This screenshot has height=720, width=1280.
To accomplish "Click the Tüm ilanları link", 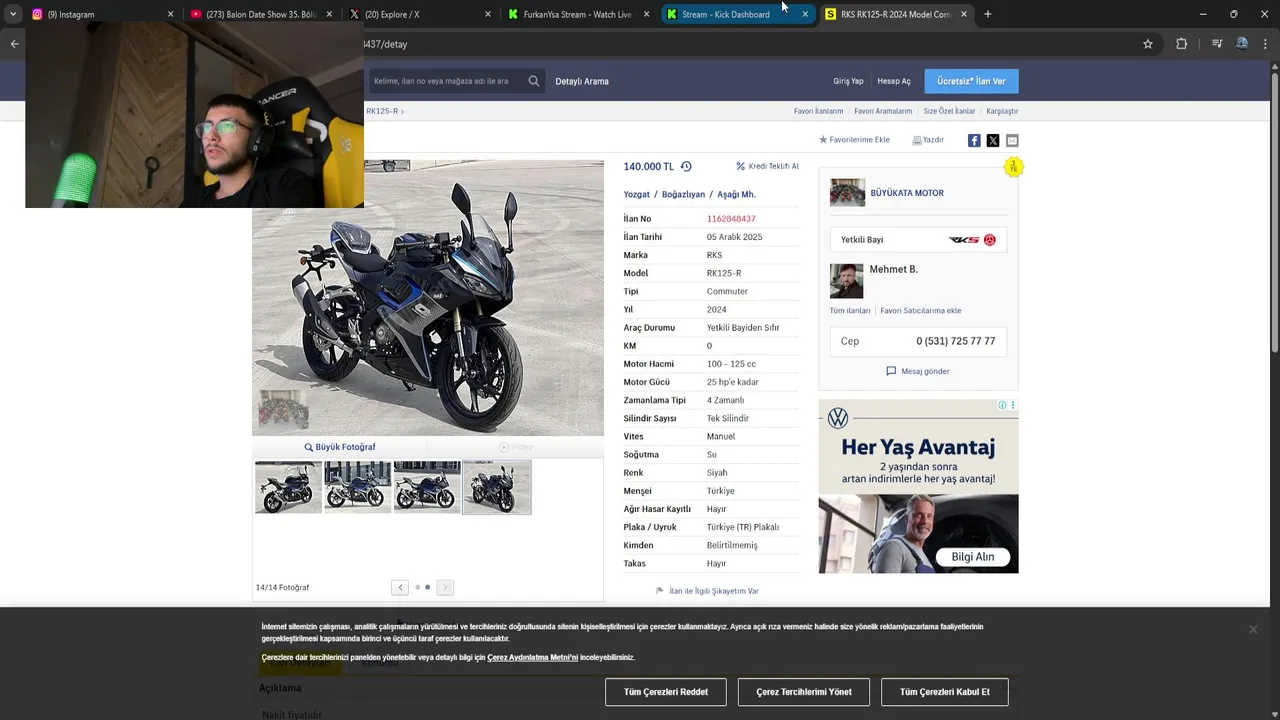I will pyautogui.click(x=850, y=311).
